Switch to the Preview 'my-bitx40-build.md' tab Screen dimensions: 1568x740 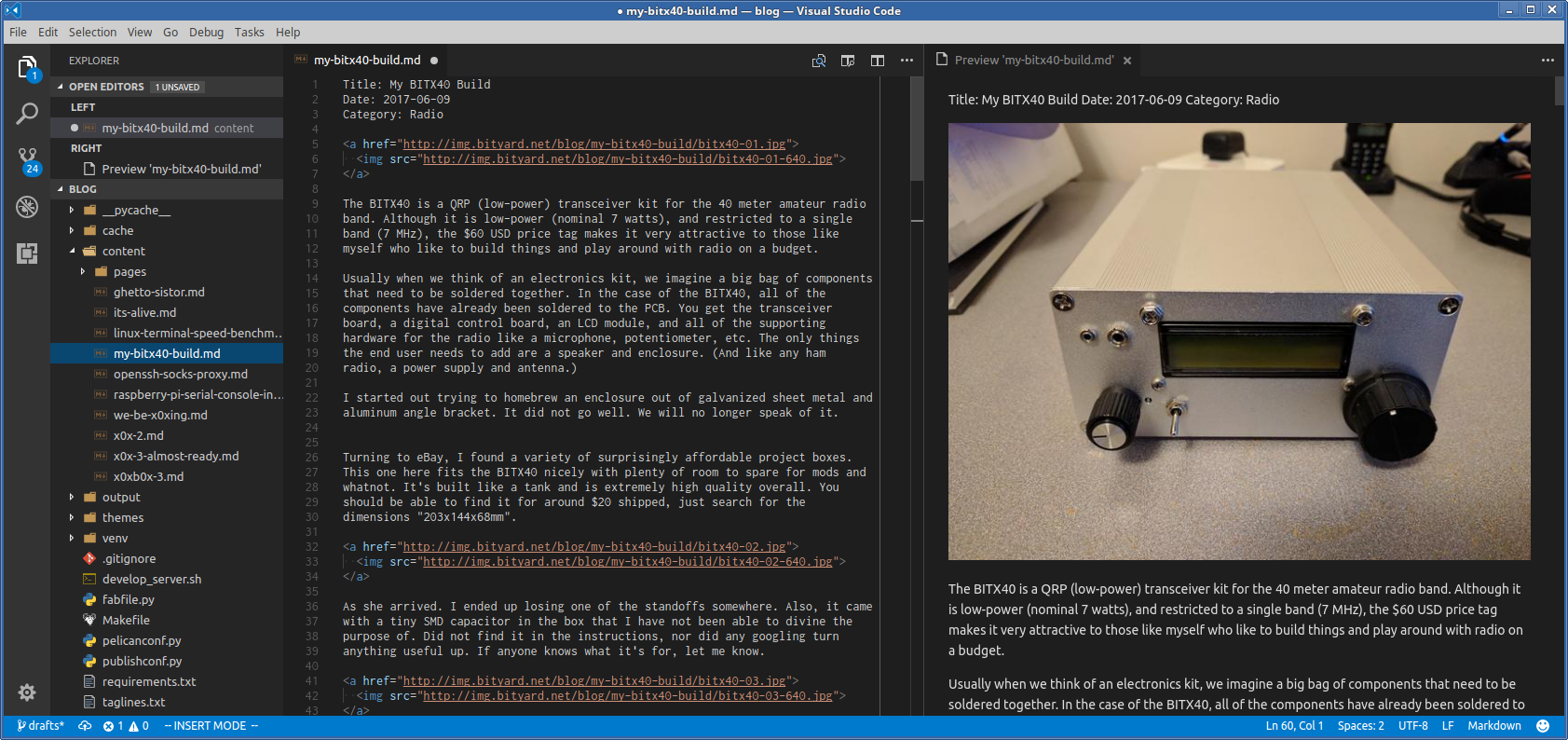tap(1032, 61)
